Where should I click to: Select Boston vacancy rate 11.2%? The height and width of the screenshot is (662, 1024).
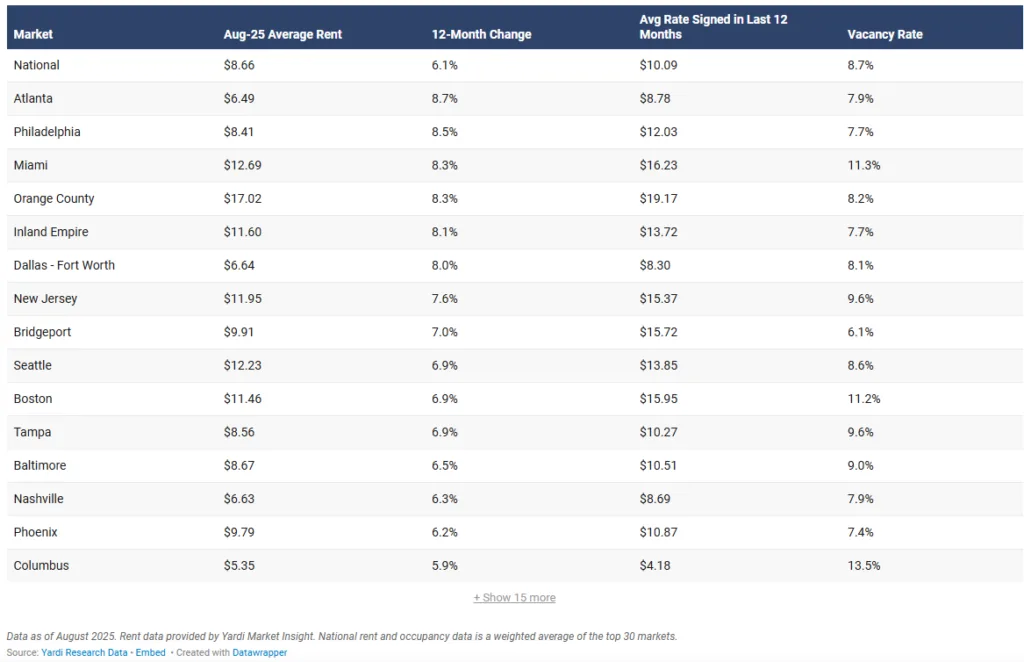864,399
